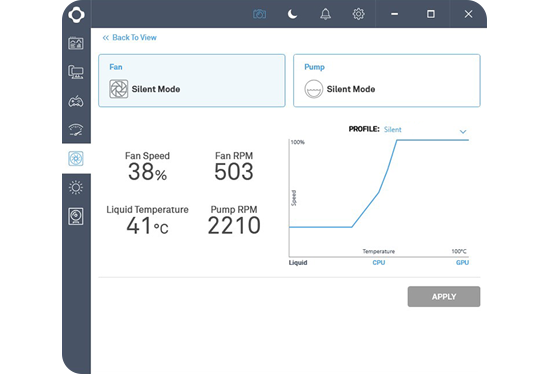Open the lighting sun sidebar icon
The width and height of the screenshot is (549, 374).
coord(76,188)
